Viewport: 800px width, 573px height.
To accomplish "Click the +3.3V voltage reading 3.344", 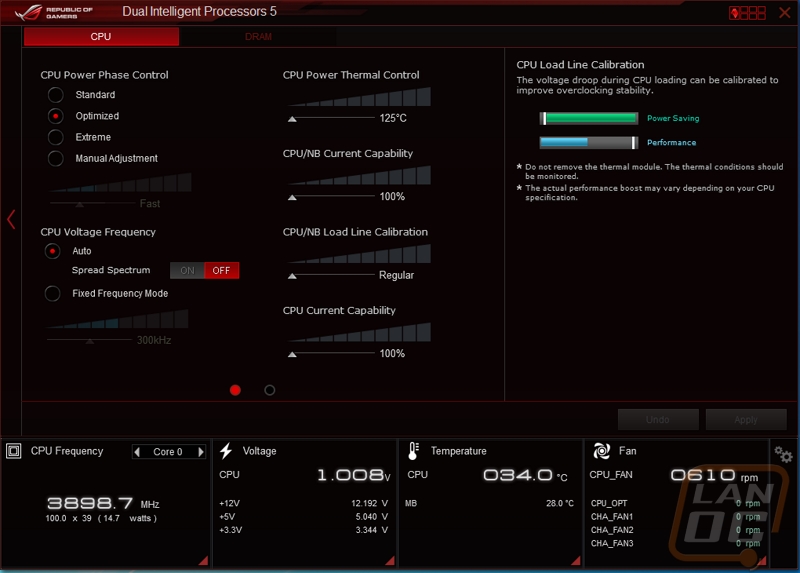I will pos(371,530).
